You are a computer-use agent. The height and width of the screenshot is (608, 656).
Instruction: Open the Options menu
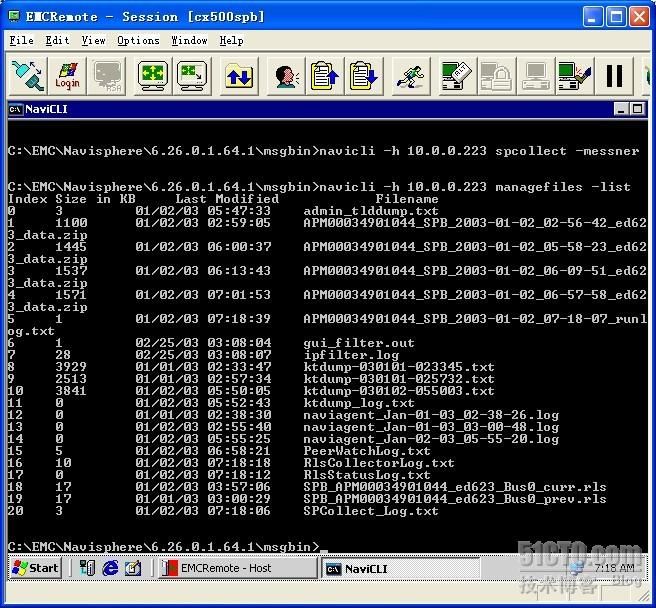click(138, 41)
